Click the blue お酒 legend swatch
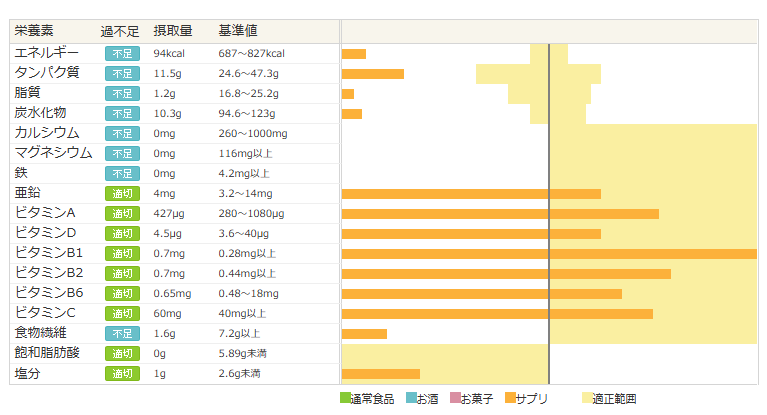This screenshot has height=415, width=767. 412,398
